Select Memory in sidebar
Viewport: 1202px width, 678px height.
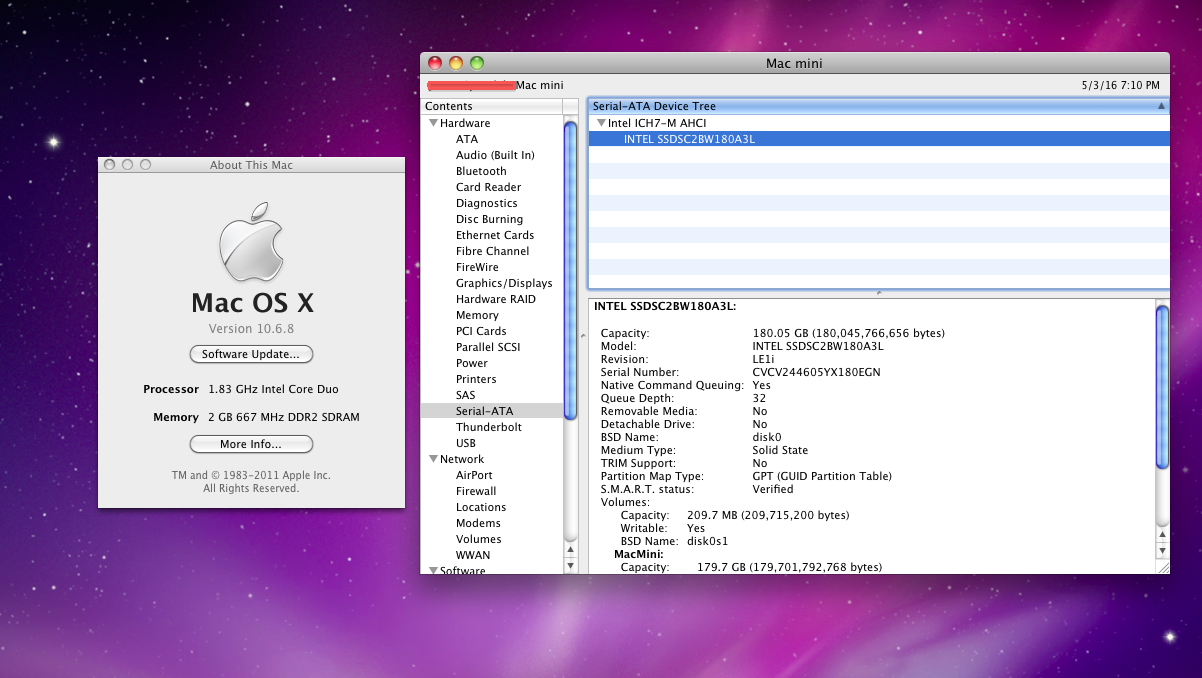tap(477, 315)
